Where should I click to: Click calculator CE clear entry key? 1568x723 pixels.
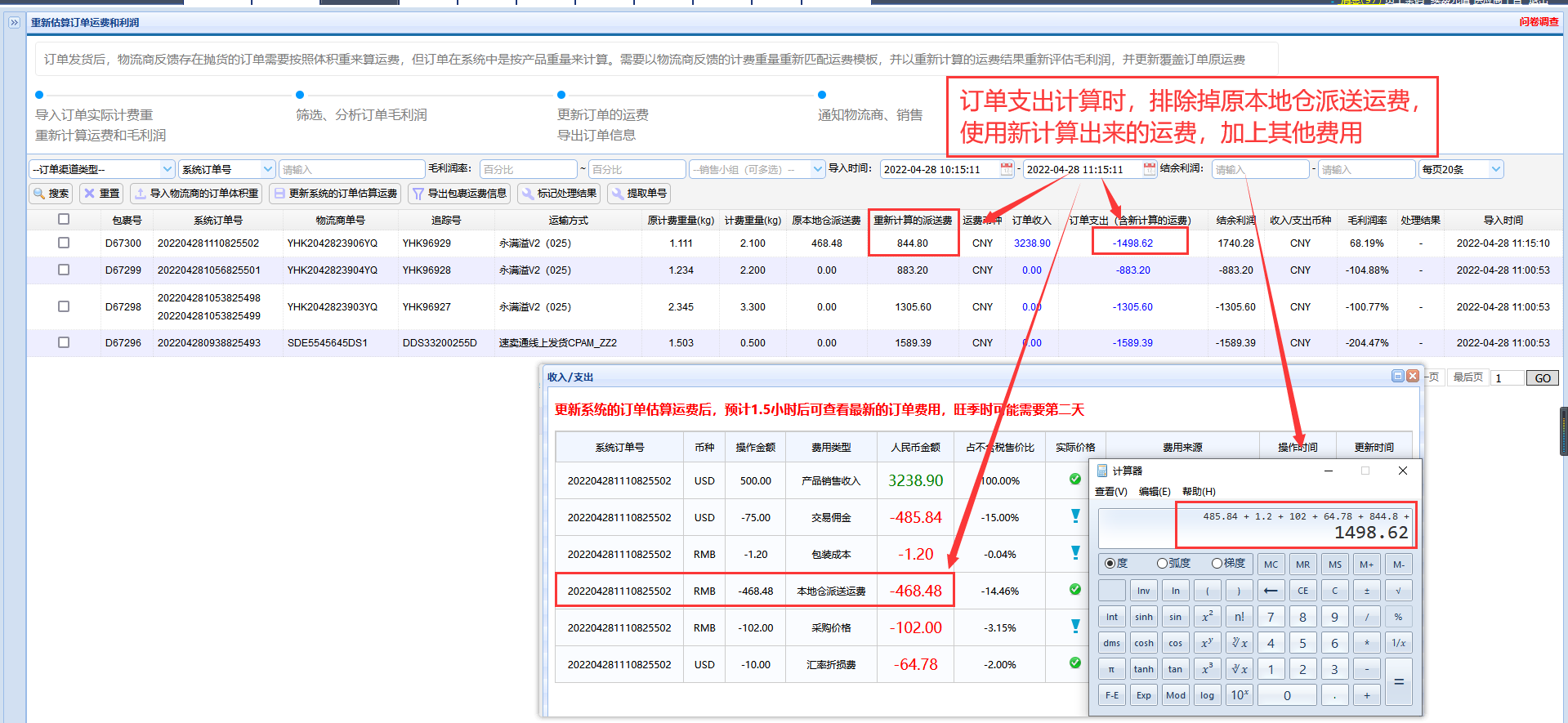[x=1302, y=591]
